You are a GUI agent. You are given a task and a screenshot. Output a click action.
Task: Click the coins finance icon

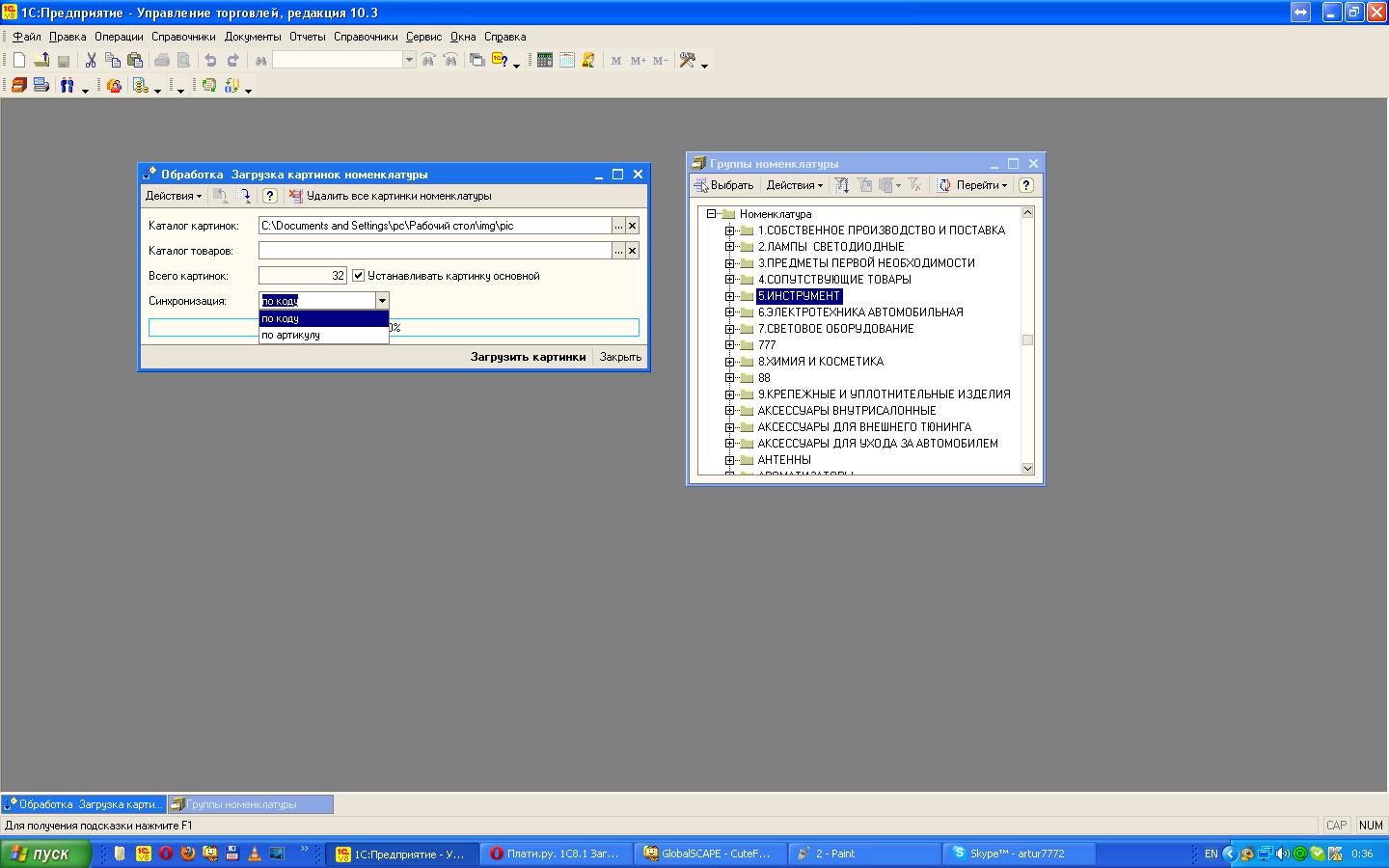point(141,86)
